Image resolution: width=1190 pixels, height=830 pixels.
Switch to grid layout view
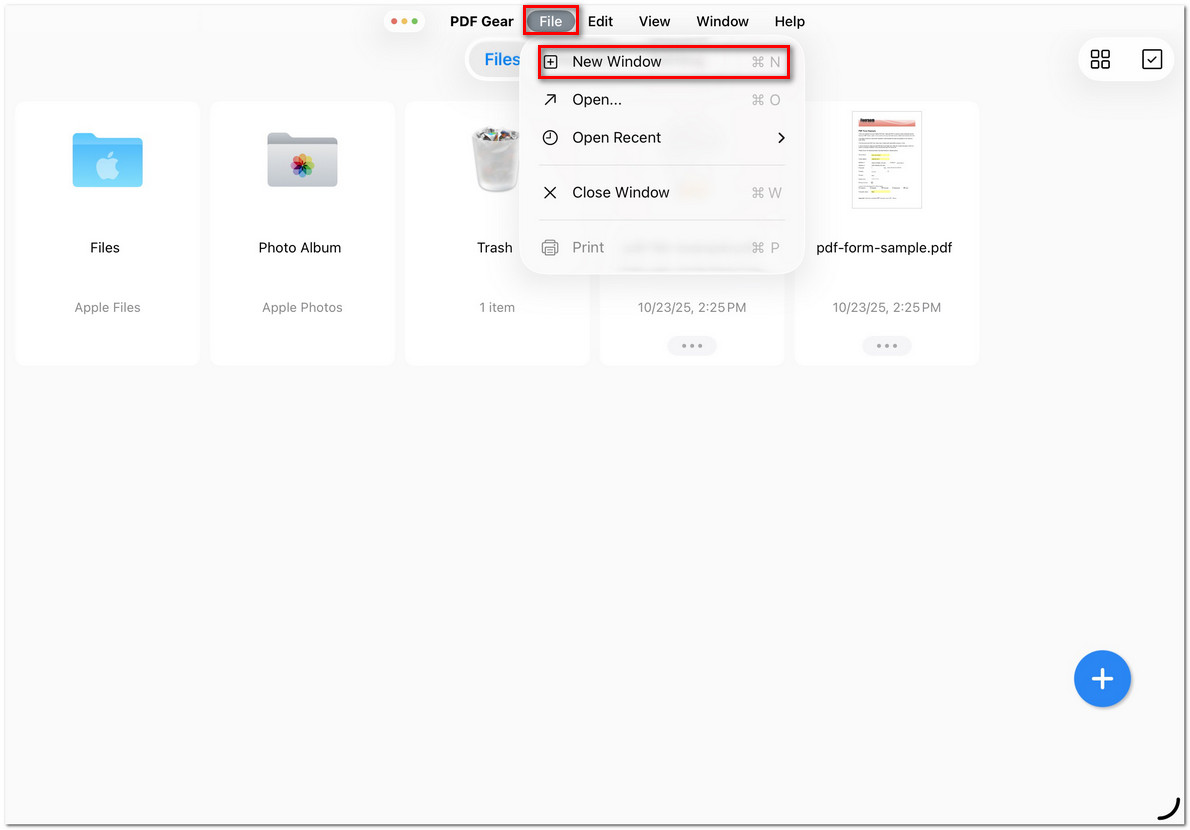[1100, 59]
